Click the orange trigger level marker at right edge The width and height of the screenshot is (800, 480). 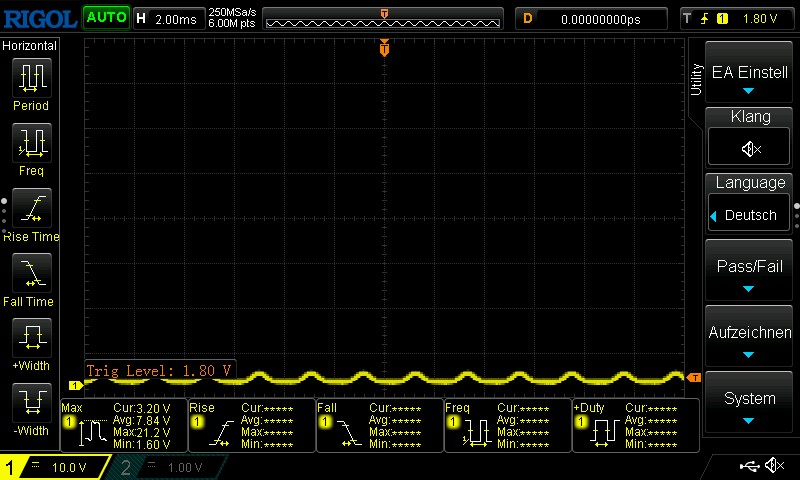click(x=694, y=377)
